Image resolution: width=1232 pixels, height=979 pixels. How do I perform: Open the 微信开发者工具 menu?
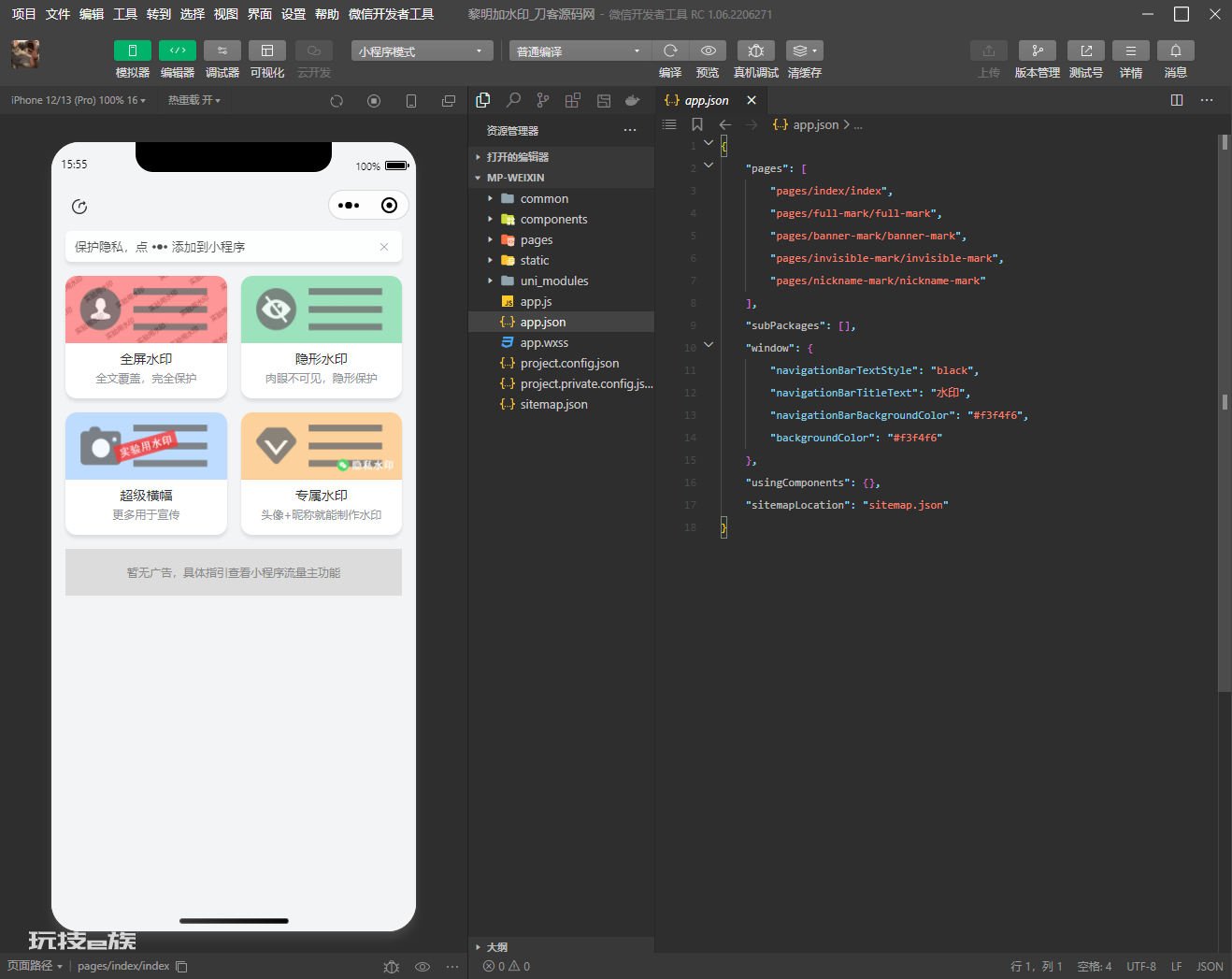click(391, 14)
